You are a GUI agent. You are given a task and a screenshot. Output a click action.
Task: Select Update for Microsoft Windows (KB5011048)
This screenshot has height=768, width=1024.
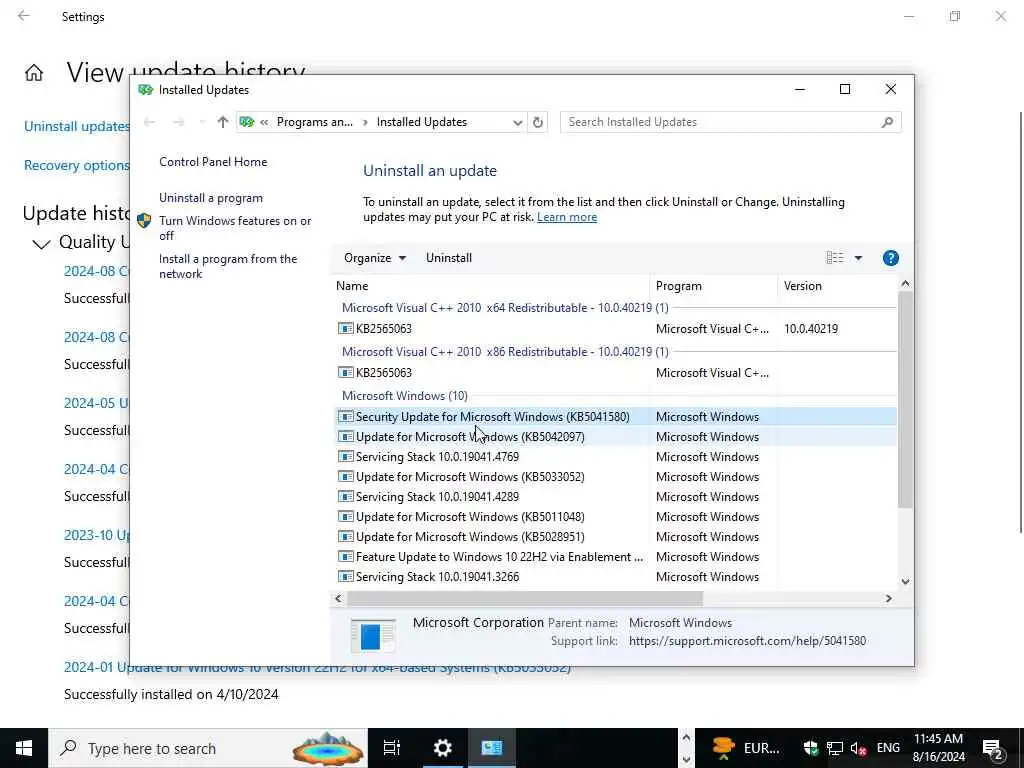pyautogui.click(x=616, y=517)
